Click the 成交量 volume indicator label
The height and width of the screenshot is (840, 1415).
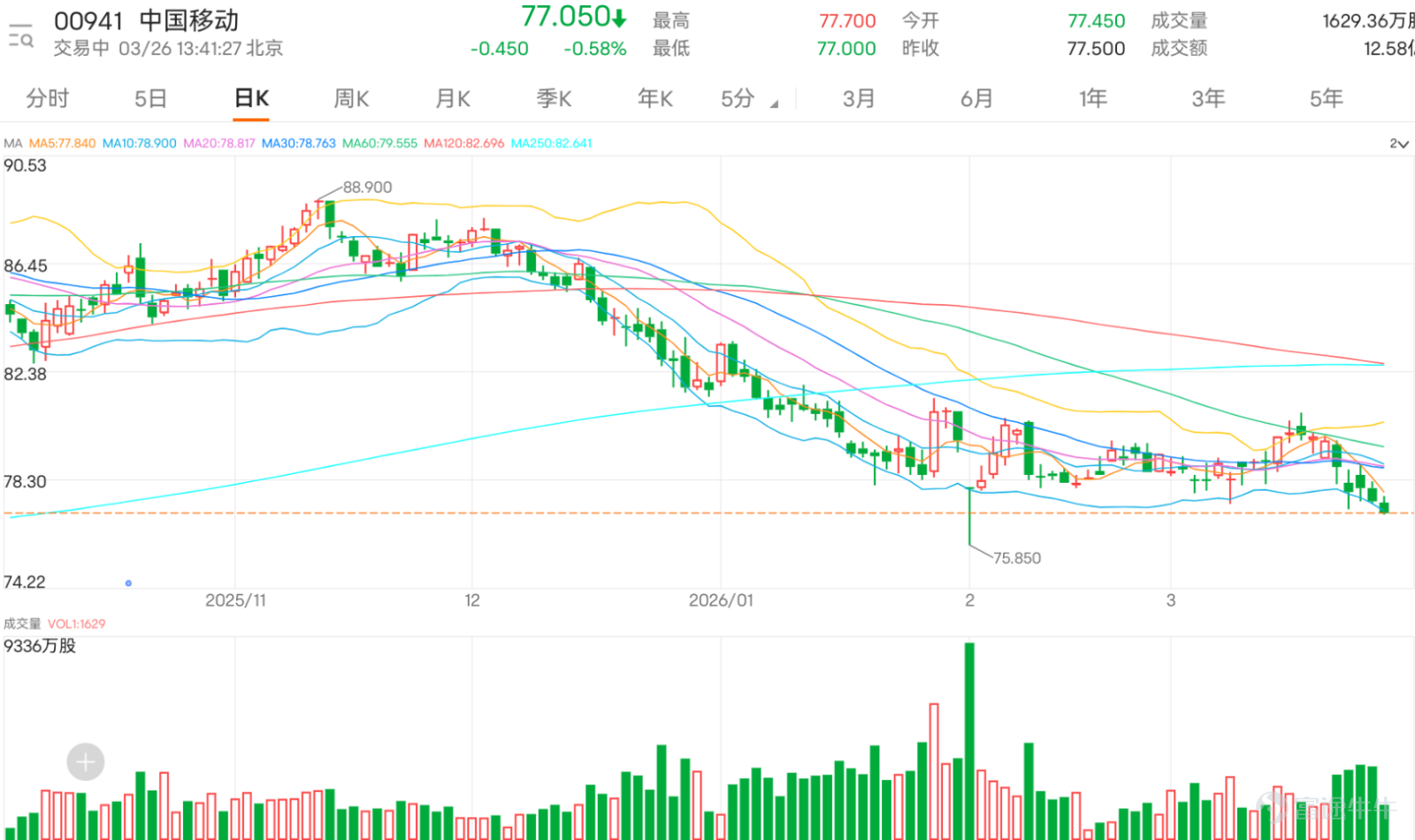[22, 623]
